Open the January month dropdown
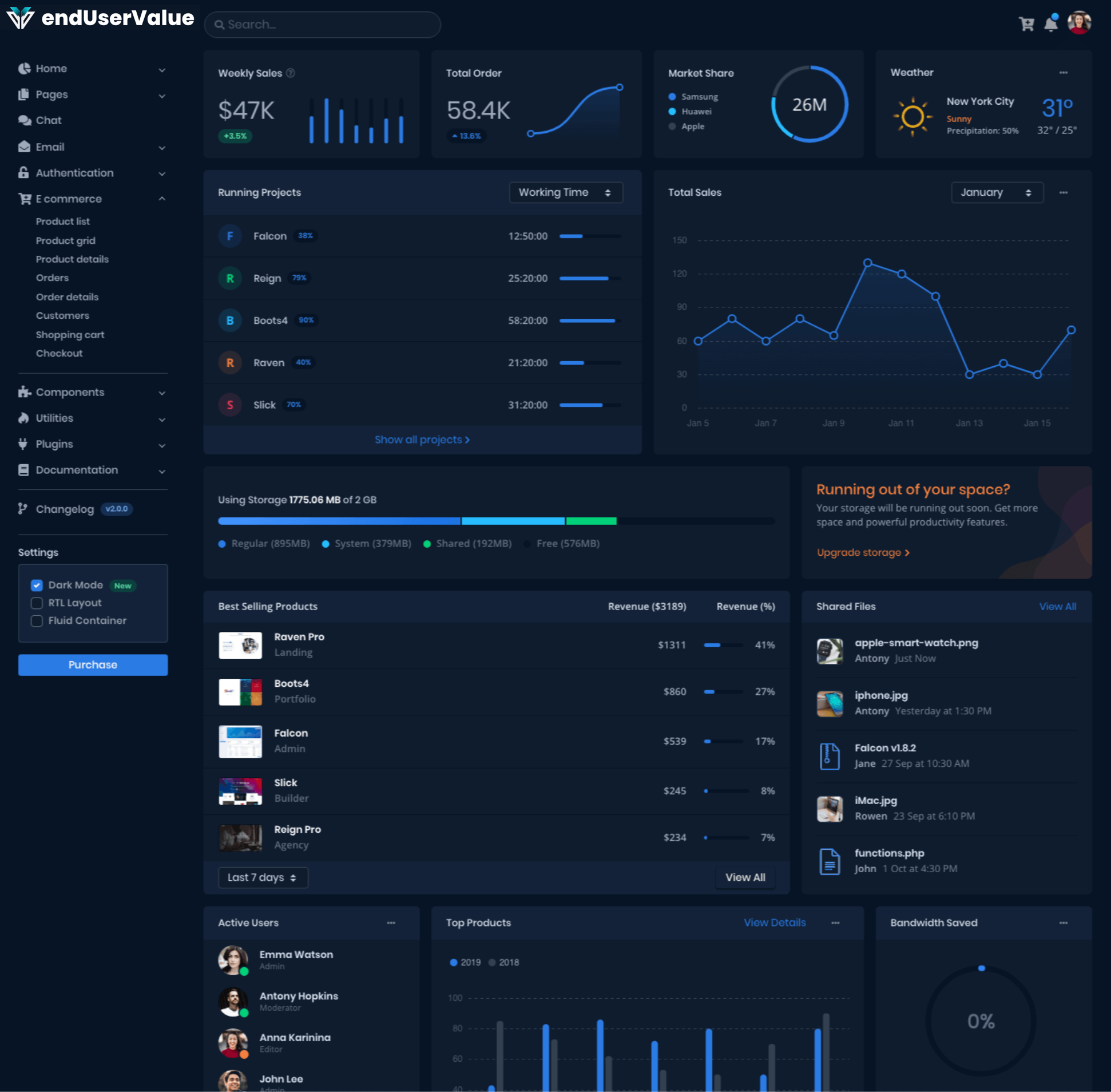 tap(997, 193)
